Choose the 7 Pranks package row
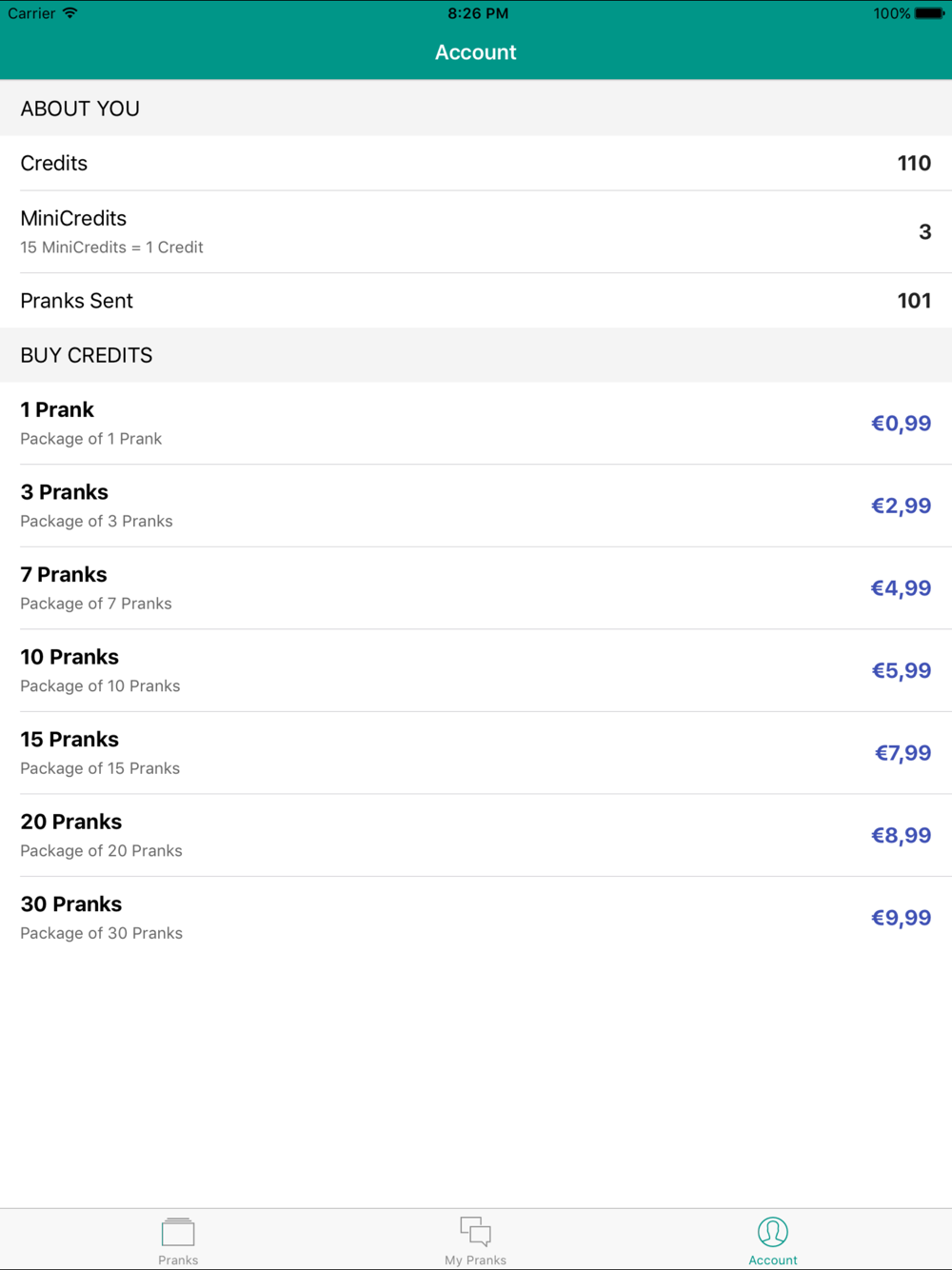 click(x=476, y=588)
